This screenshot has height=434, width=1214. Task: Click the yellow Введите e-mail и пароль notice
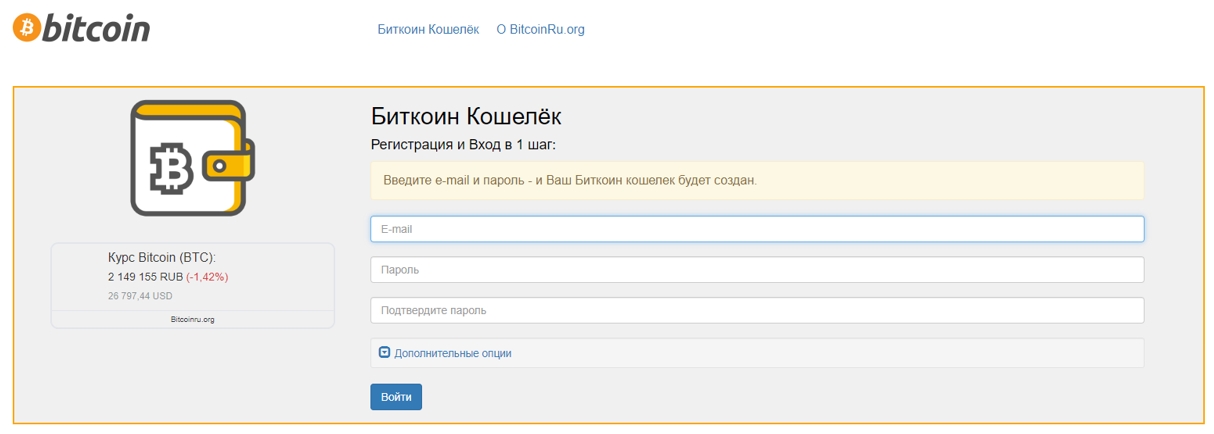pyautogui.click(x=757, y=181)
